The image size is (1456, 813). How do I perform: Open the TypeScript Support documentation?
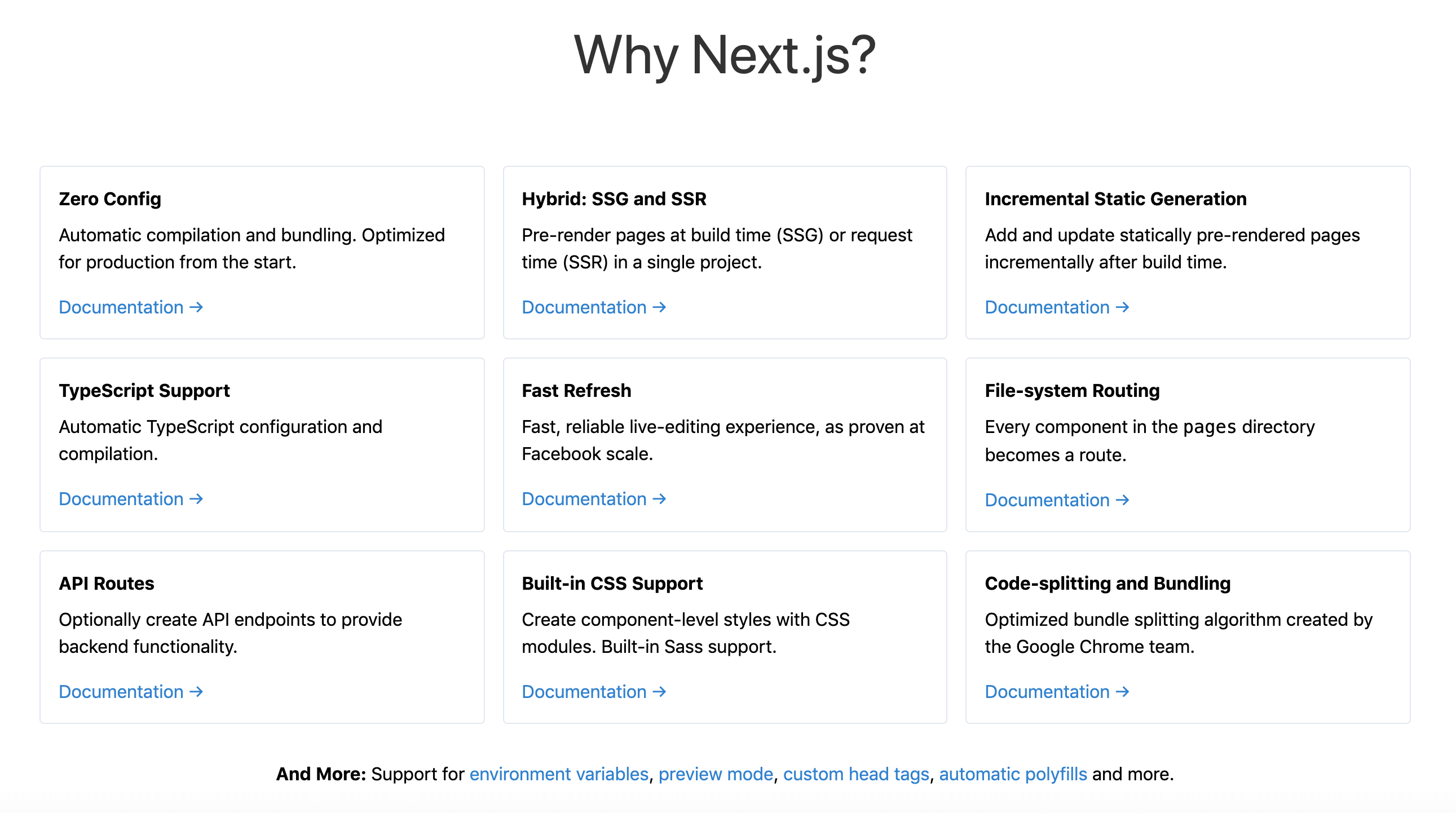[x=121, y=500]
